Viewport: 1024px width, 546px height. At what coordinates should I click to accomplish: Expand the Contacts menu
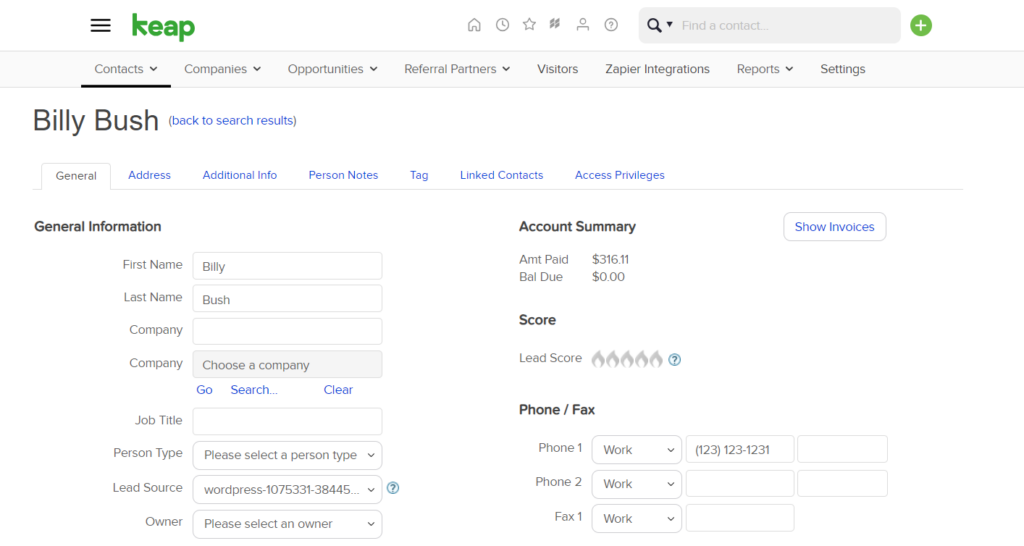point(126,69)
